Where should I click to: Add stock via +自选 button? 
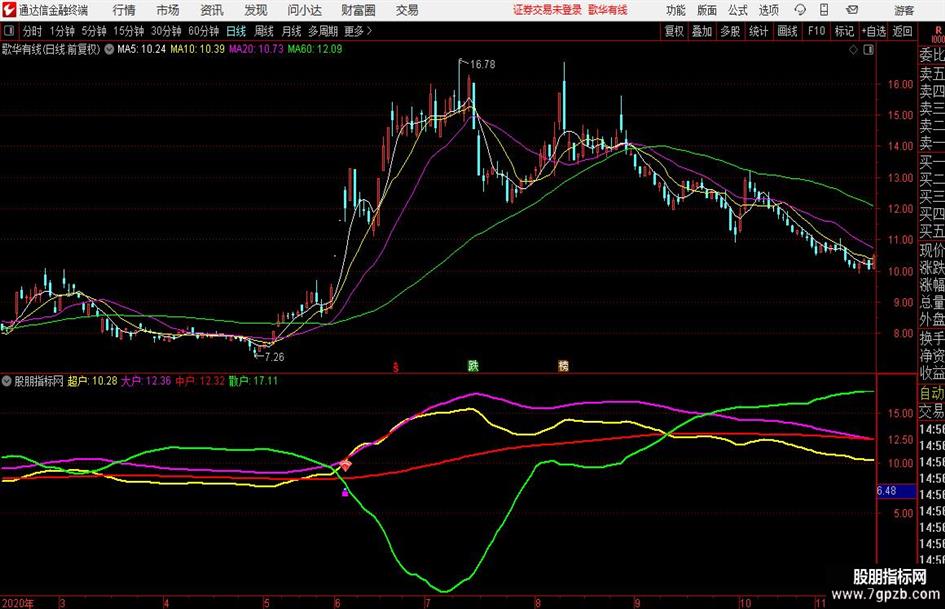(873, 31)
